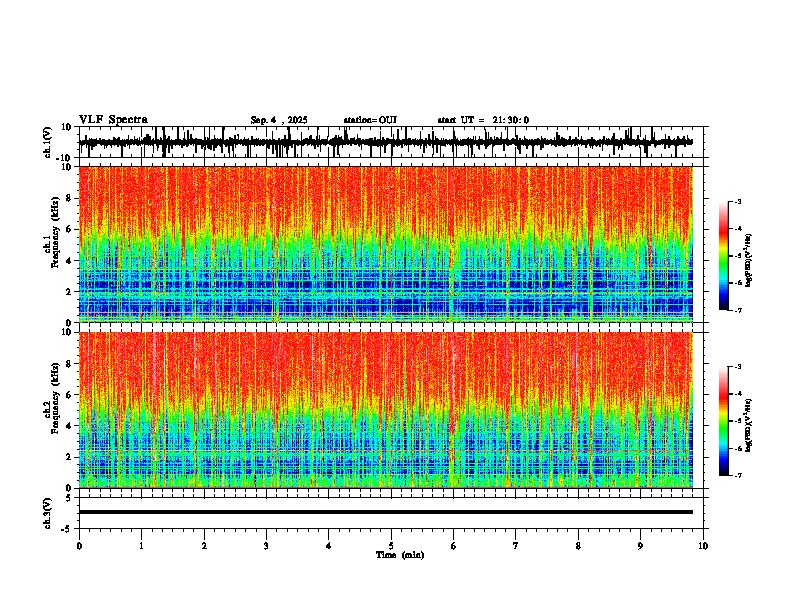
Task: Click the time-axis tick label "2"
Action: coord(204,546)
